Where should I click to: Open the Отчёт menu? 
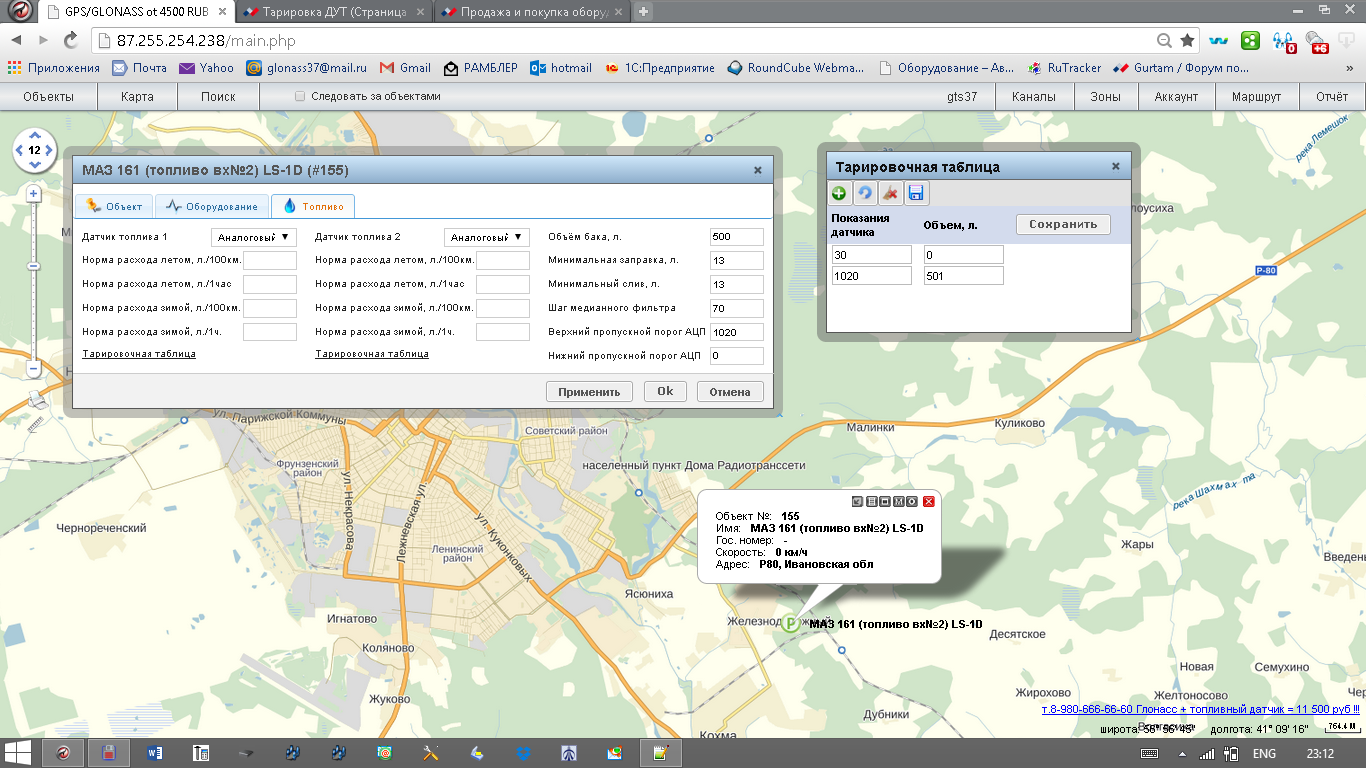point(1331,97)
